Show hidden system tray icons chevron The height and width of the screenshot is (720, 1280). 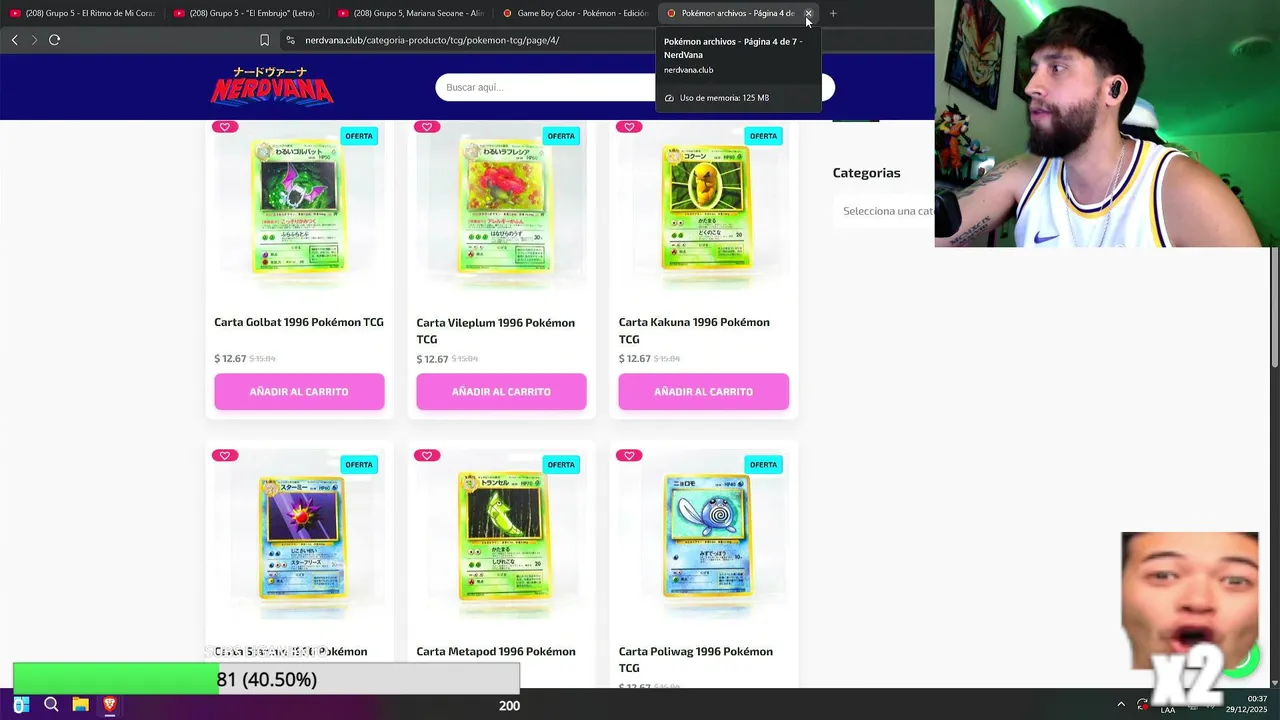[1121, 705]
